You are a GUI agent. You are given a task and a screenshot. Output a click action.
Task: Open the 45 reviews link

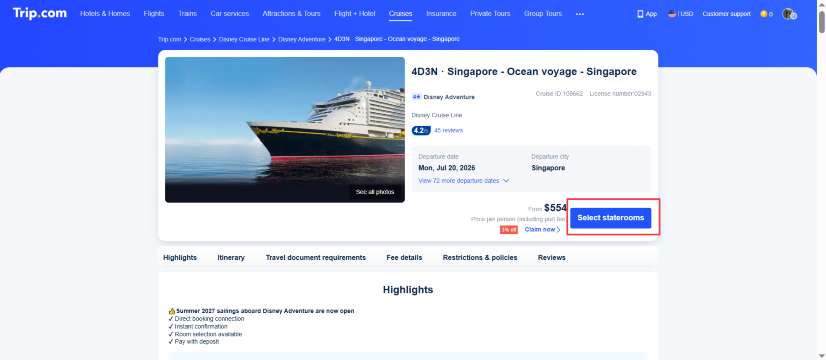(448, 130)
